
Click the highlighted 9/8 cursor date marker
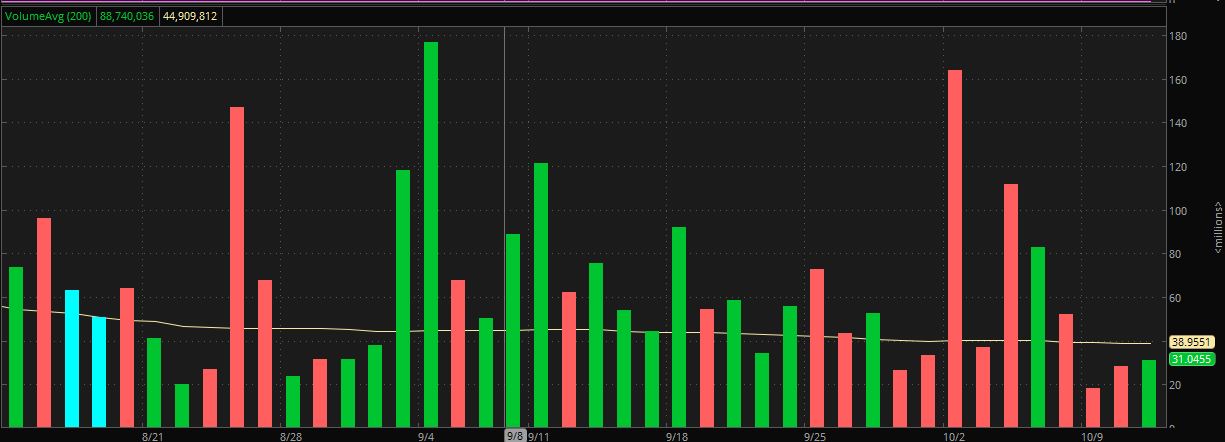pos(515,436)
